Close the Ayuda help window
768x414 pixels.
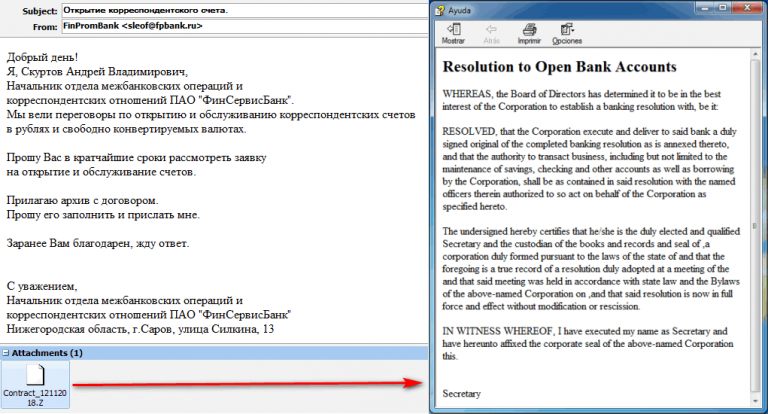[x=747, y=8]
